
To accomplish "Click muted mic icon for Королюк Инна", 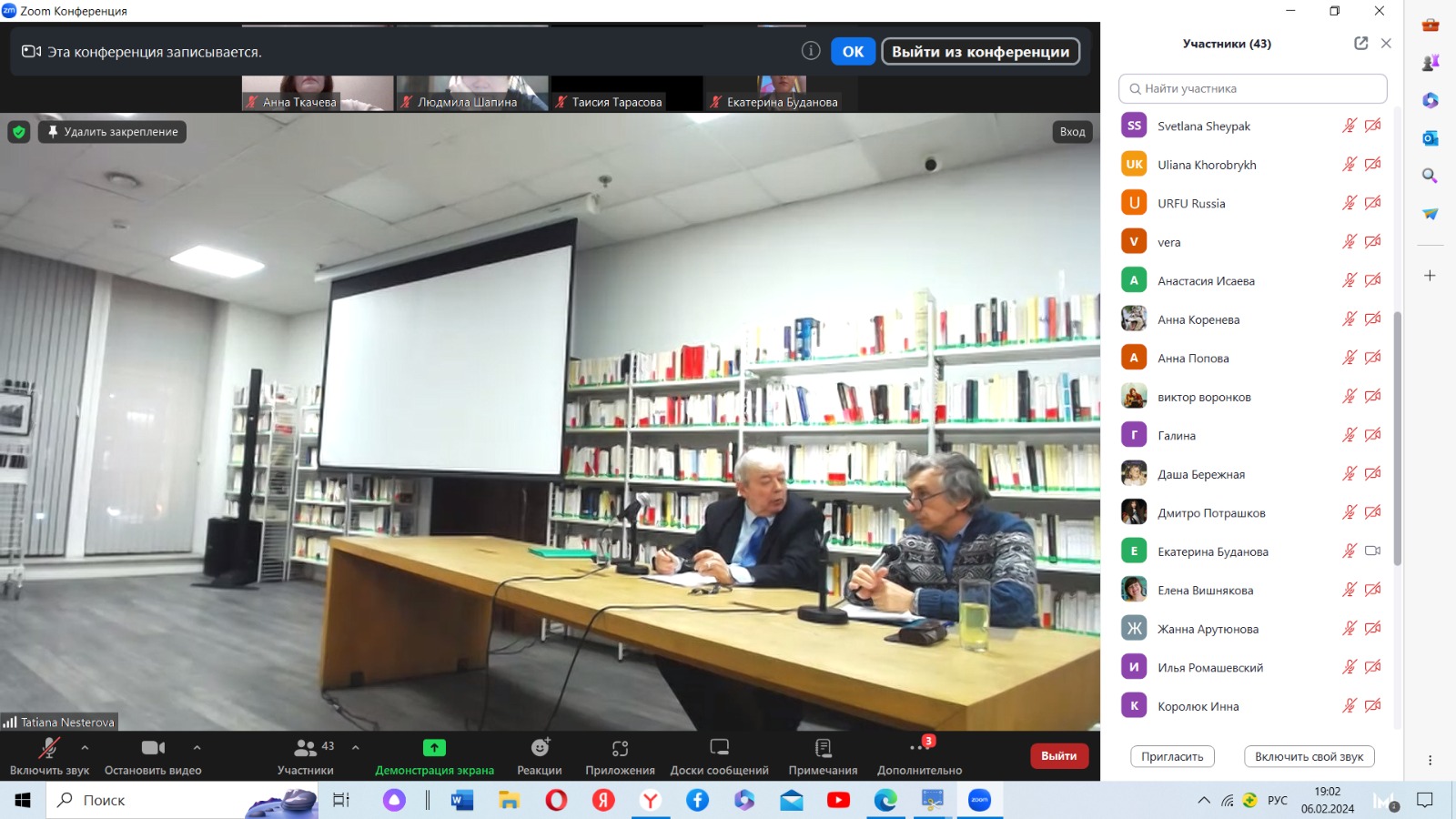I will pos(1350,705).
